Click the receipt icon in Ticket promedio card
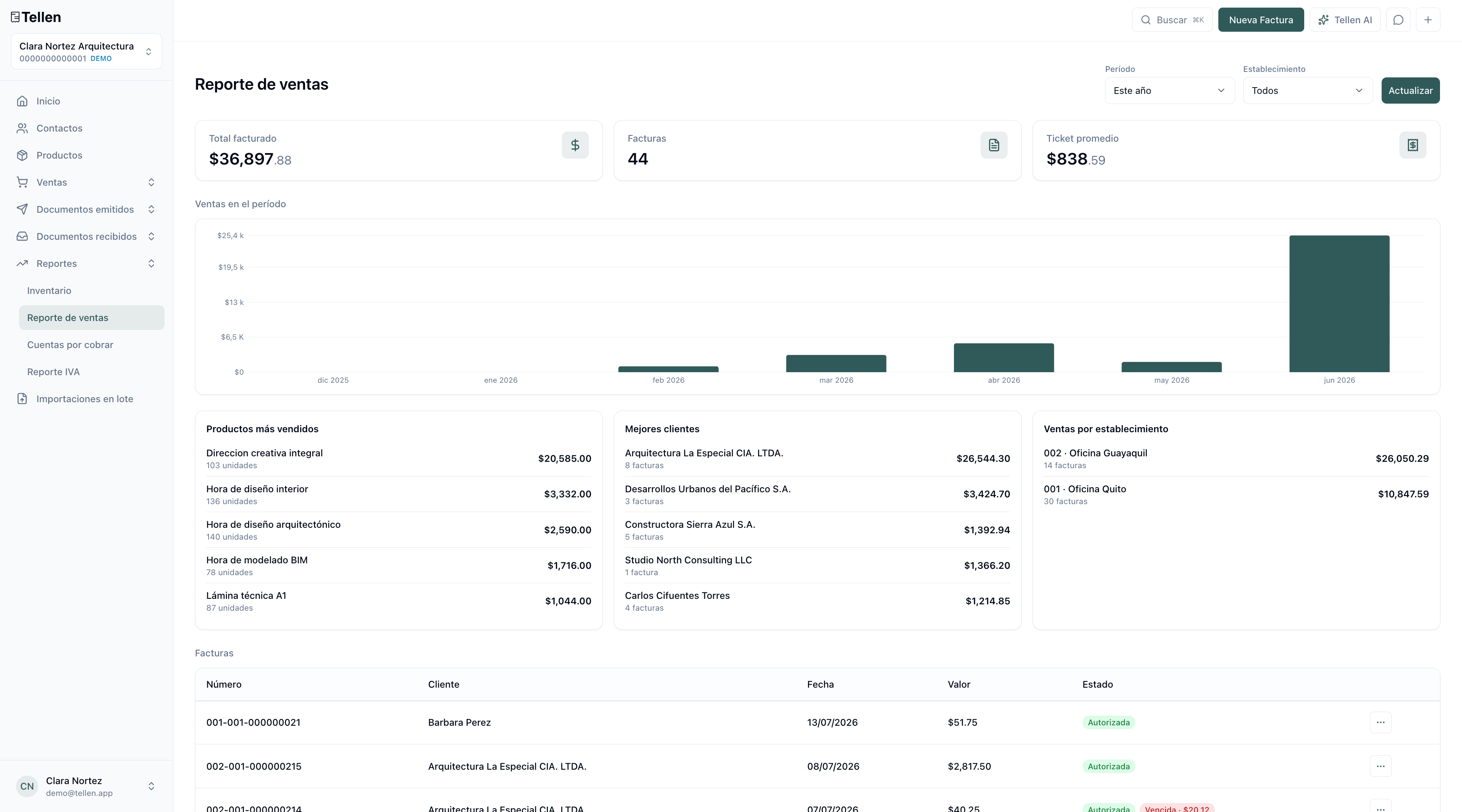 coord(1413,145)
